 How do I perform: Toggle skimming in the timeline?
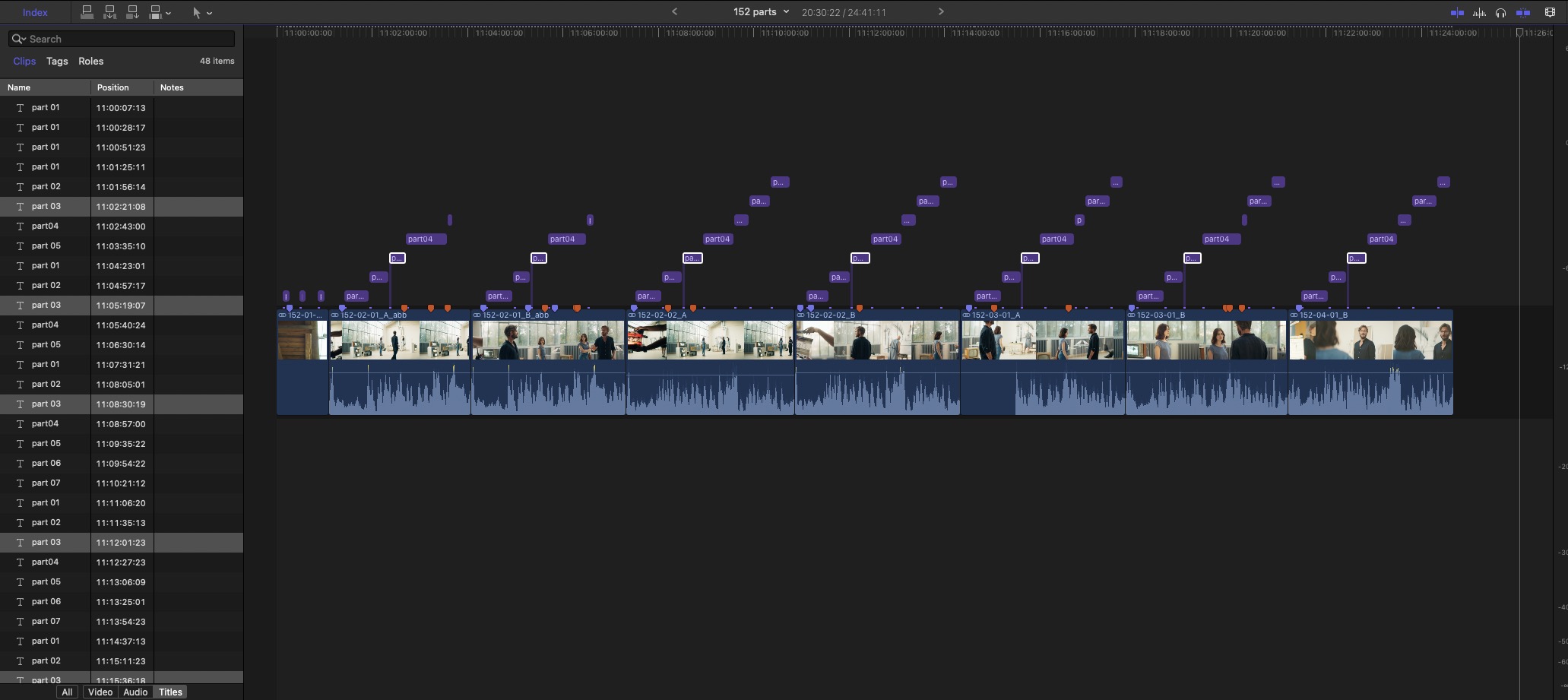point(1457,12)
